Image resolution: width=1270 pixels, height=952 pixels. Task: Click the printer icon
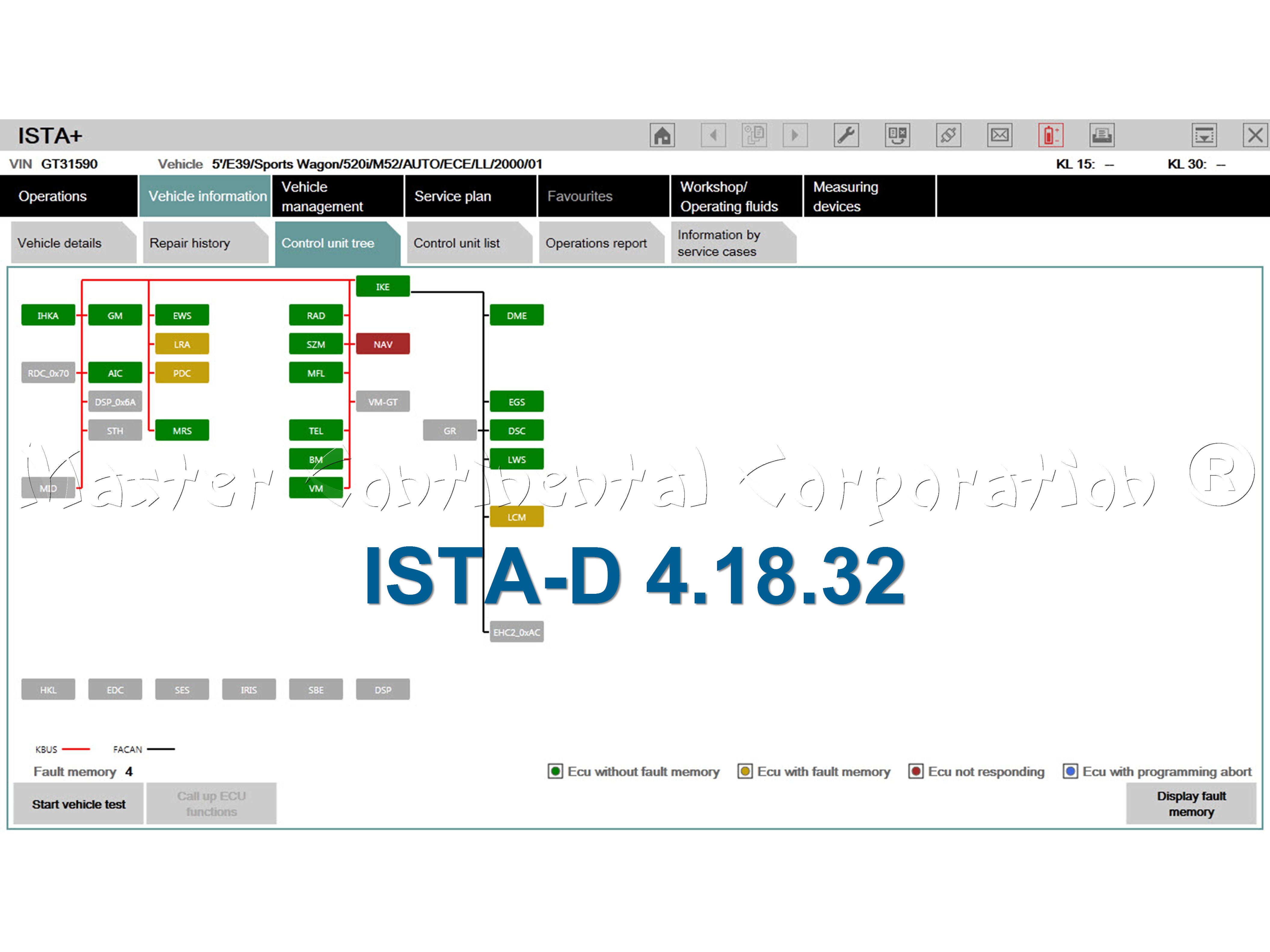[1102, 136]
